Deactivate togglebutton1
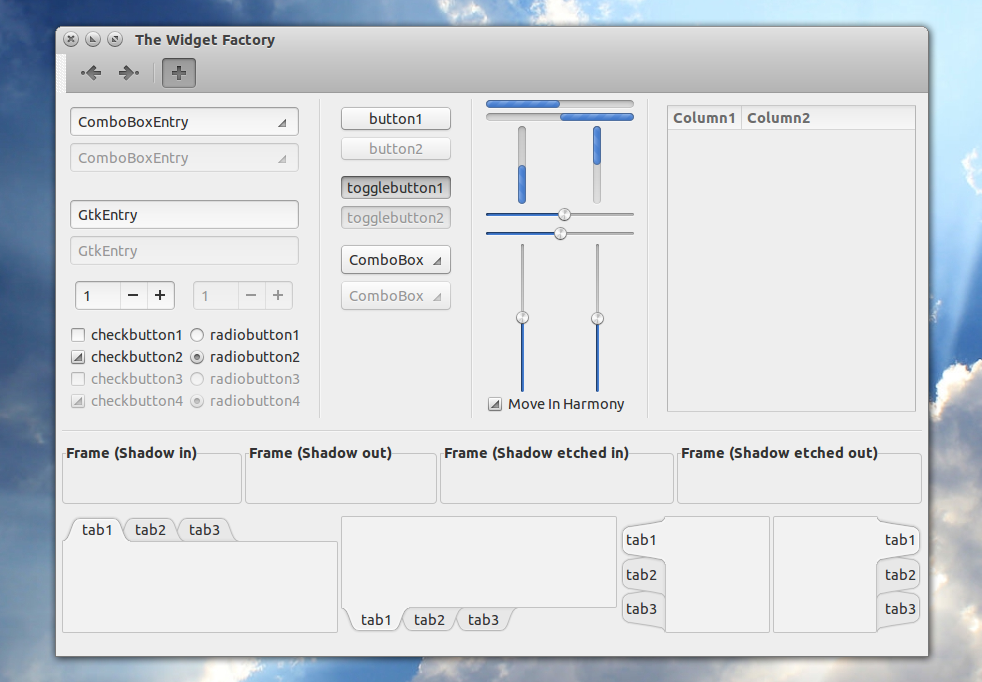982x682 pixels. 395,187
